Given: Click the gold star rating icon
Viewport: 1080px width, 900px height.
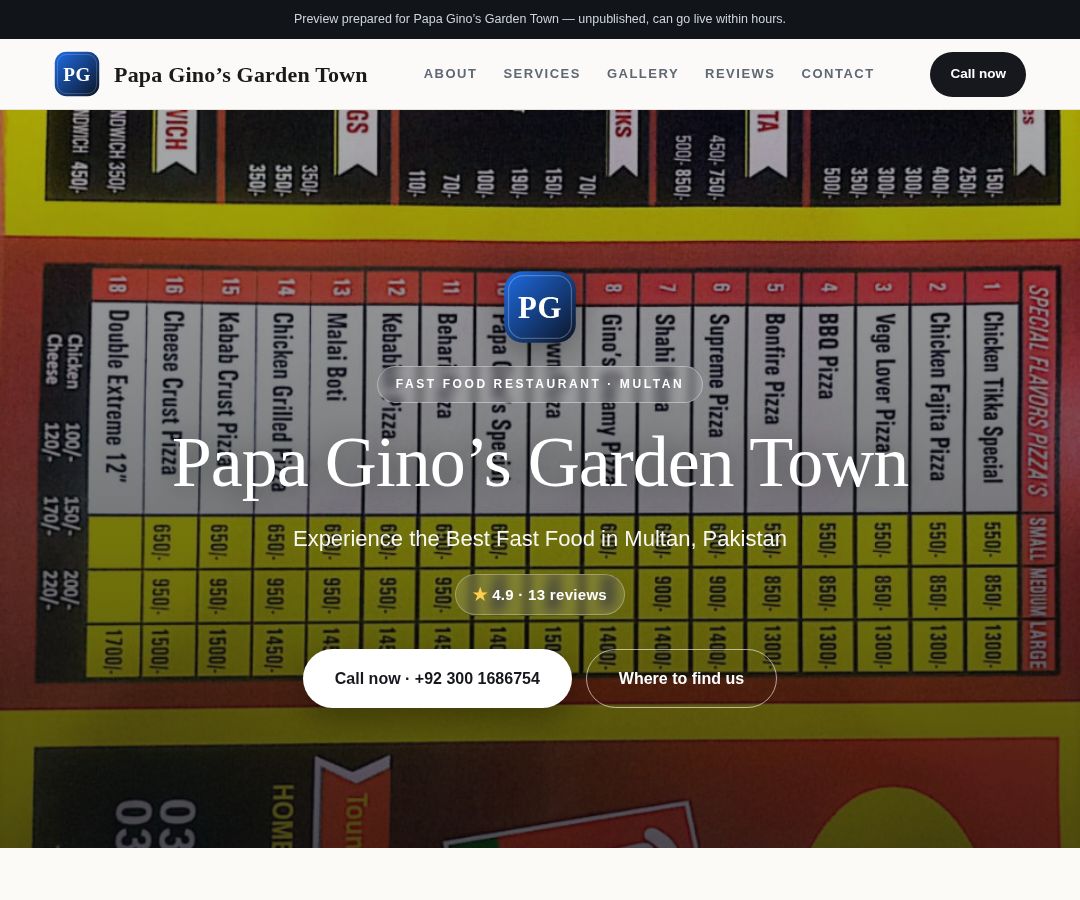Looking at the screenshot, I should coord(480,594).
